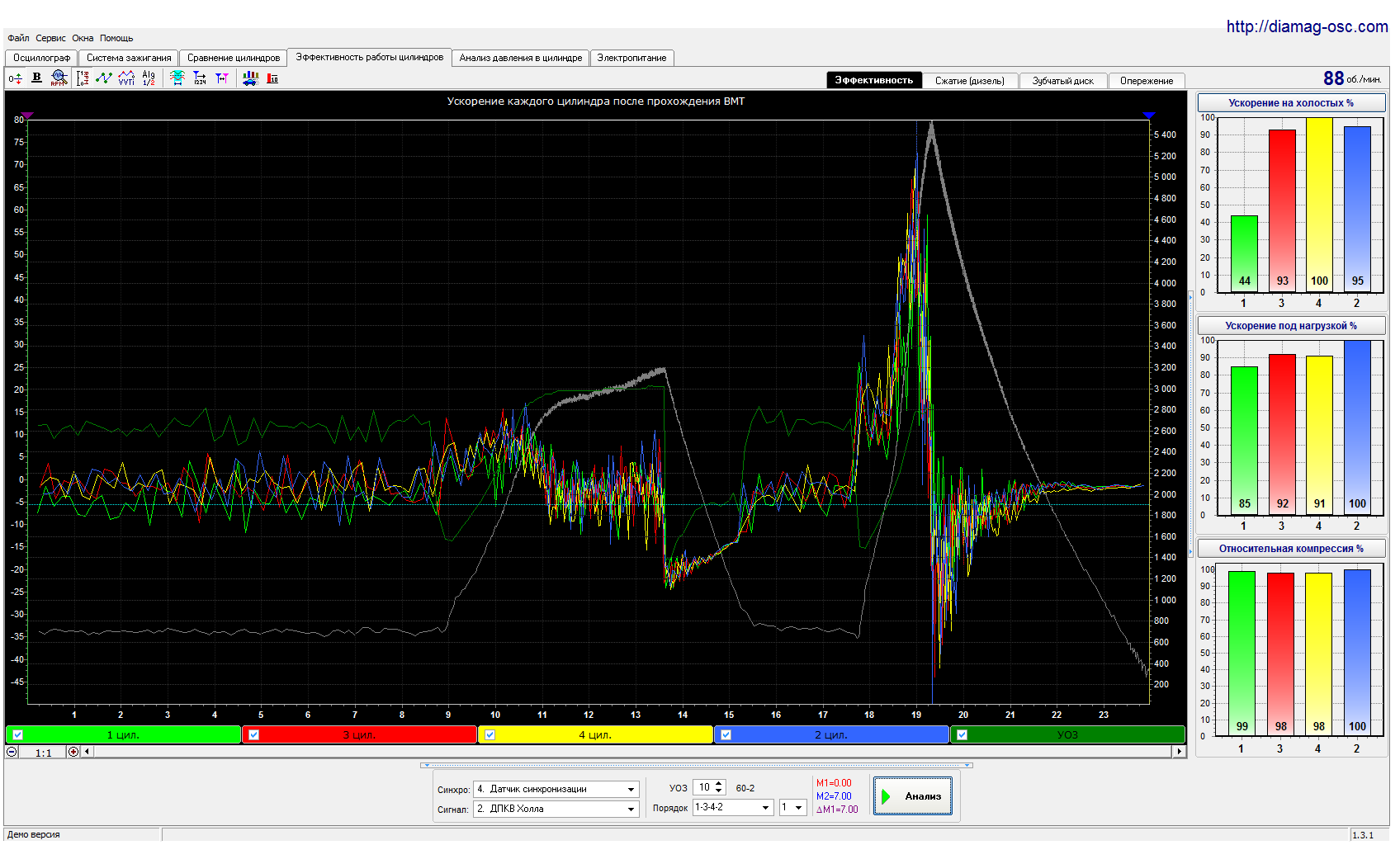Image resolution: width=1400 pixels, height=845 pixels.
Task: Switch to the Система зажигания tab
Action: point(129,58)
